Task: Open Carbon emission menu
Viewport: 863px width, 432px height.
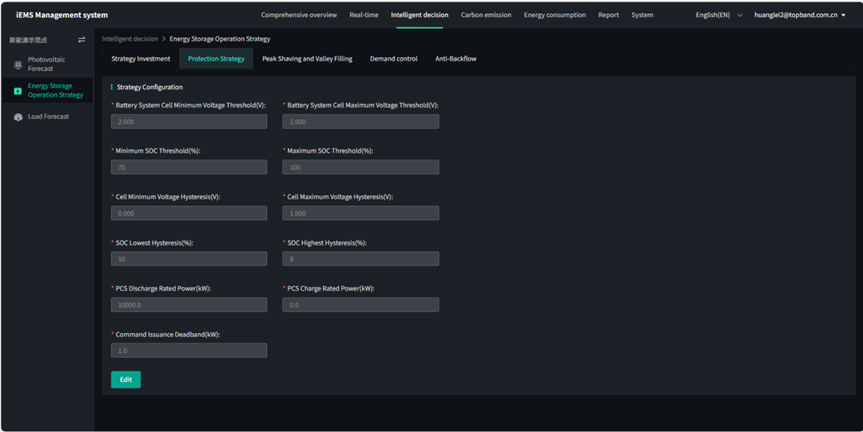Action: click(x=486, y=15)
